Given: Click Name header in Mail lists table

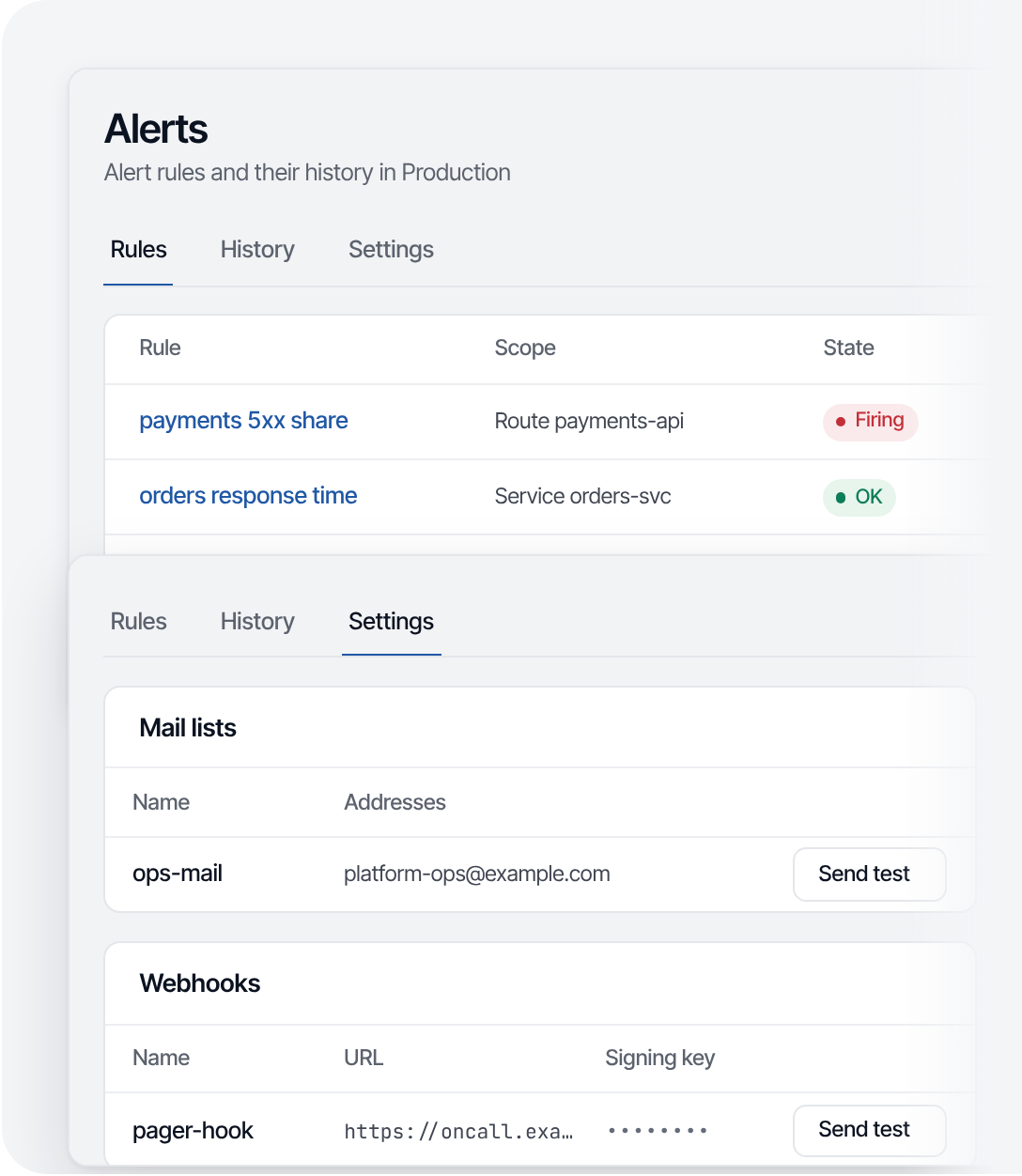Looking at the screenshot, I should click(161, 803).
